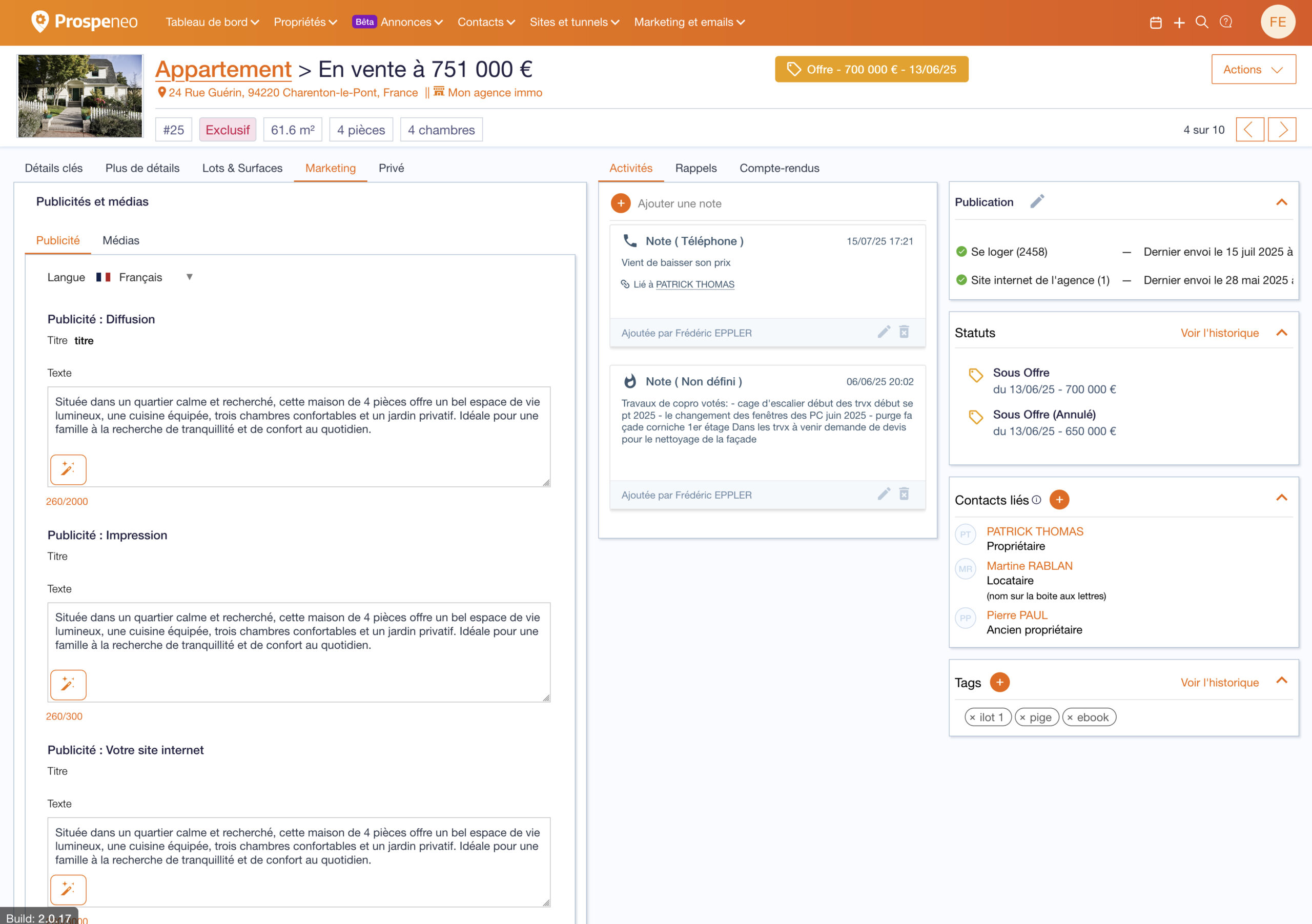
Task: Switch to the Lots & Surfaces tab
Action: [242, 168]
